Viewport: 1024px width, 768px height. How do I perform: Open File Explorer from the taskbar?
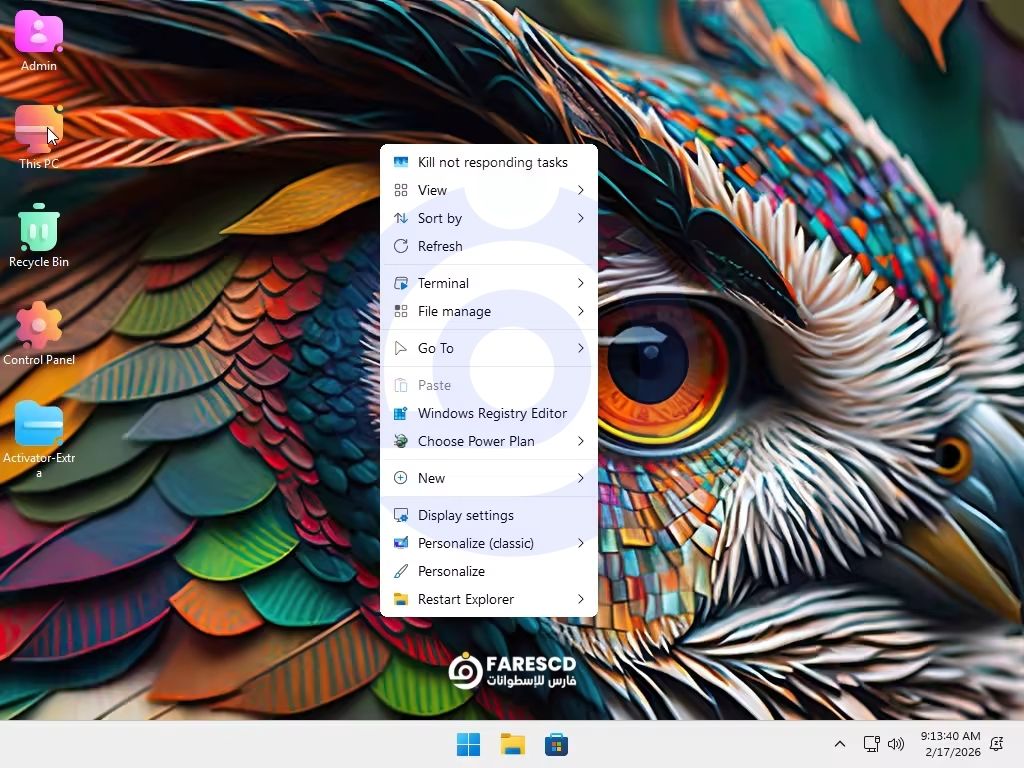(513, 744)
